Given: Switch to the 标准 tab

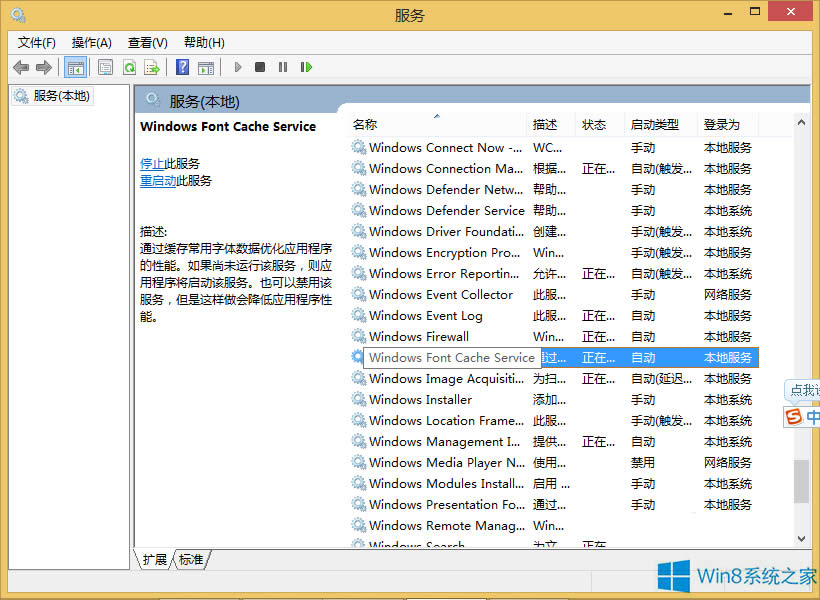Looking at the screenshot, I should tap(190, 560).
